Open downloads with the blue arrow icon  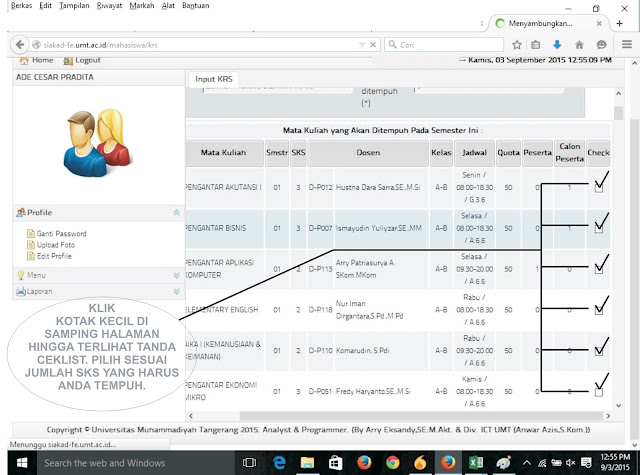pos(557,44)
